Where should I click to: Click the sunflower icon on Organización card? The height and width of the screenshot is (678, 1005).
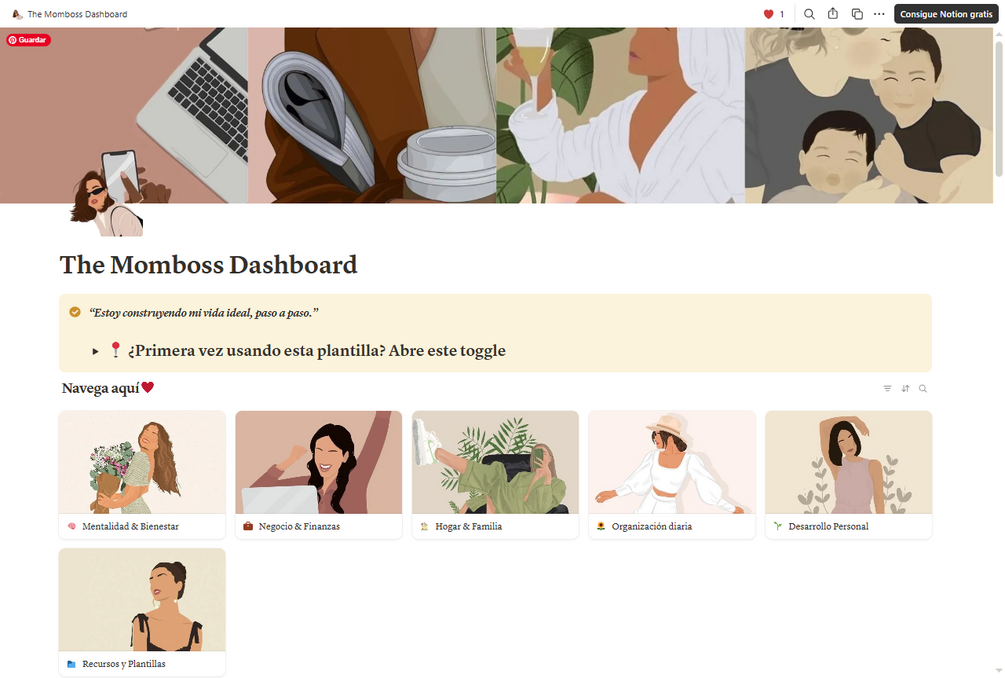601,526
